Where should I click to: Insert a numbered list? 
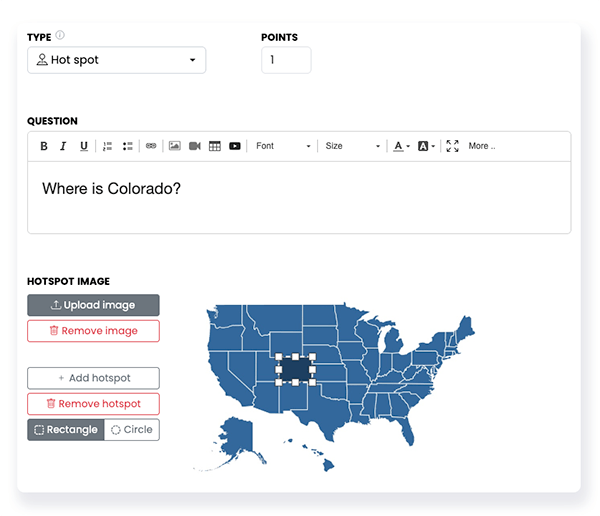click(108, 146)
